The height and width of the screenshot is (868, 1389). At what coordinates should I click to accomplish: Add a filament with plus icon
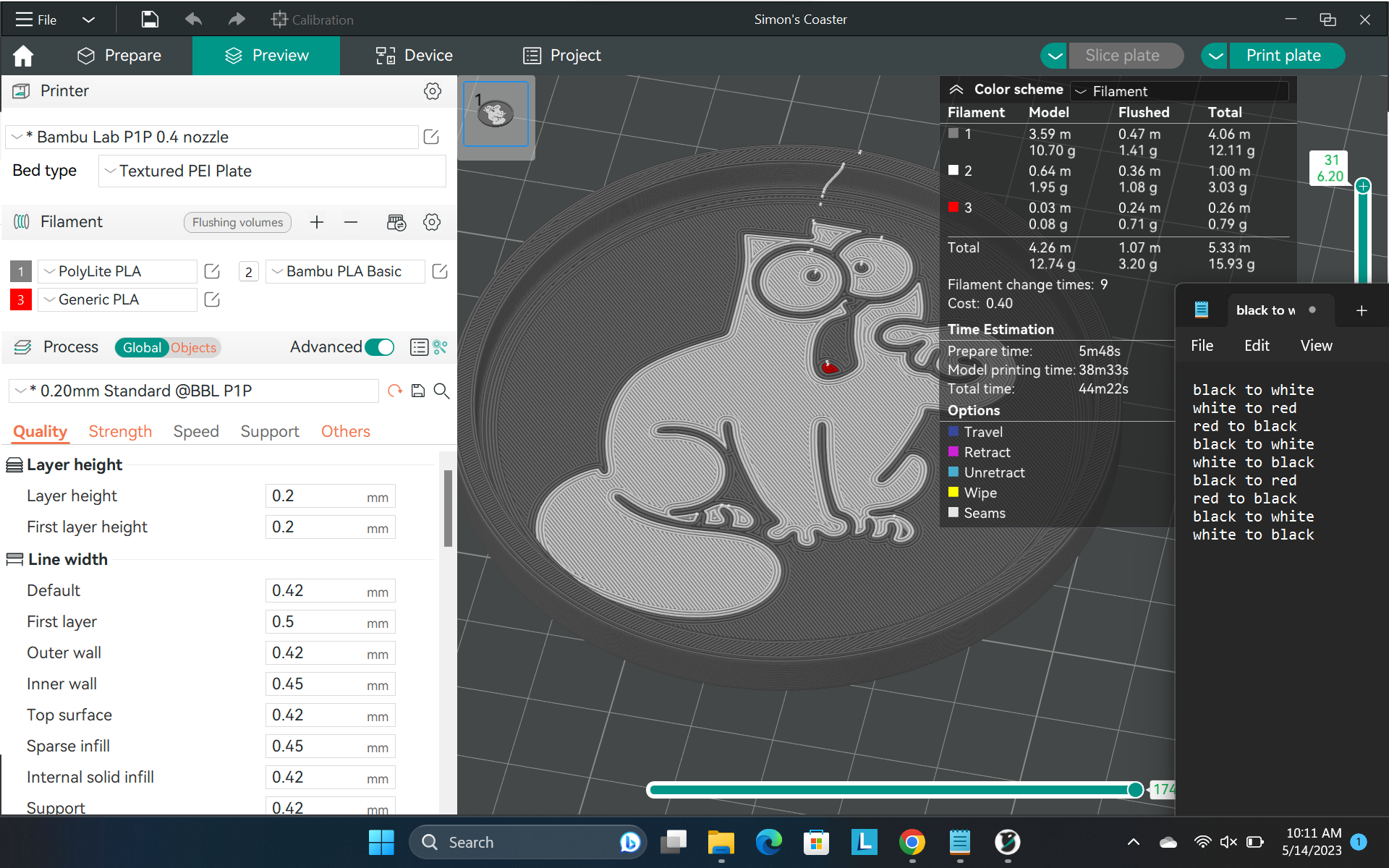[x=316, y=222]
